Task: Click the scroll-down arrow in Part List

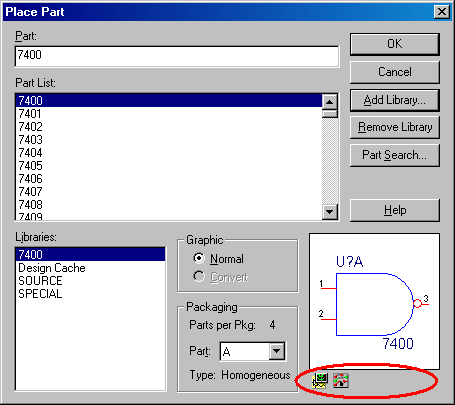Action: click(330, 211)
